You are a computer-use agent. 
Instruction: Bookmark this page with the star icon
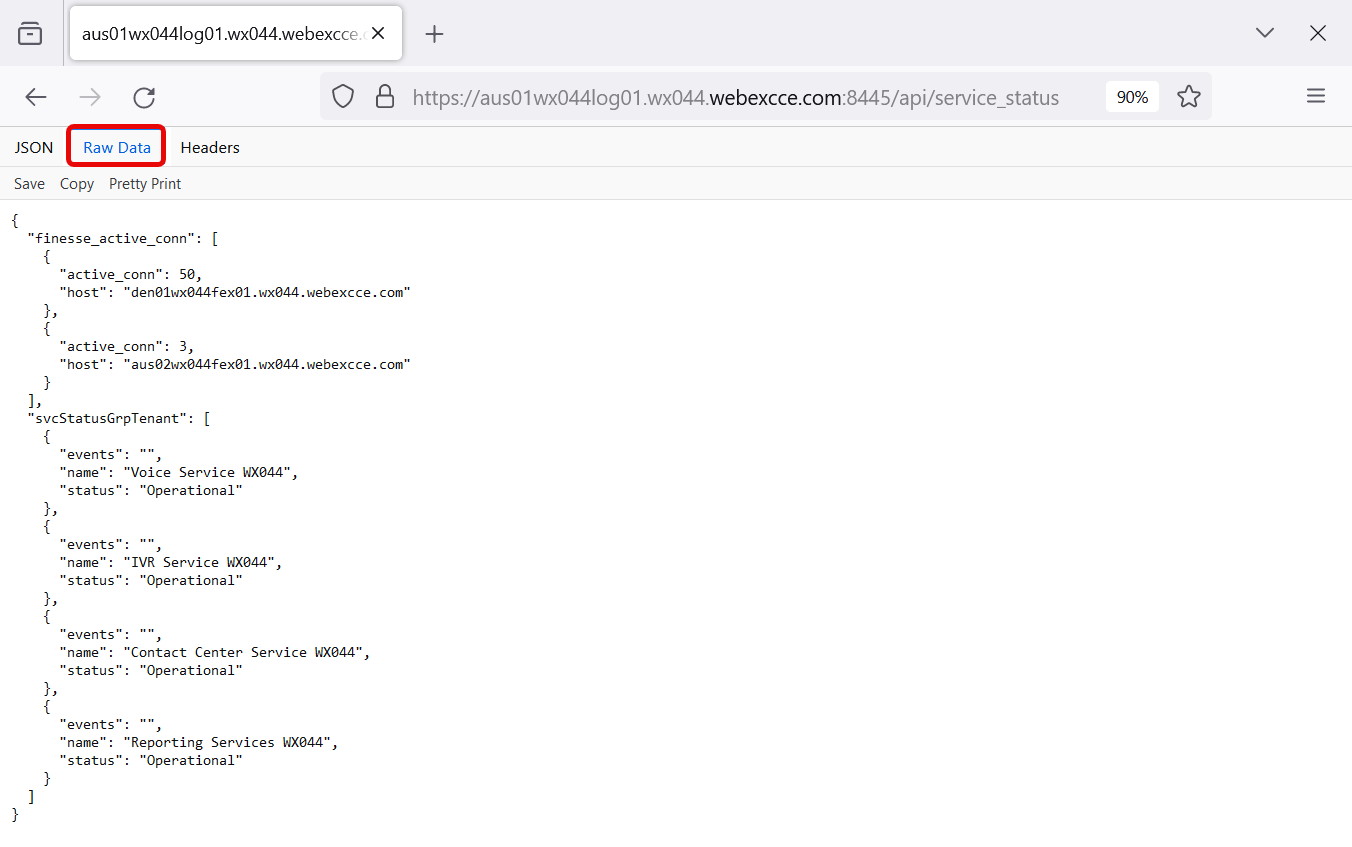click(x=1188, y=97)
